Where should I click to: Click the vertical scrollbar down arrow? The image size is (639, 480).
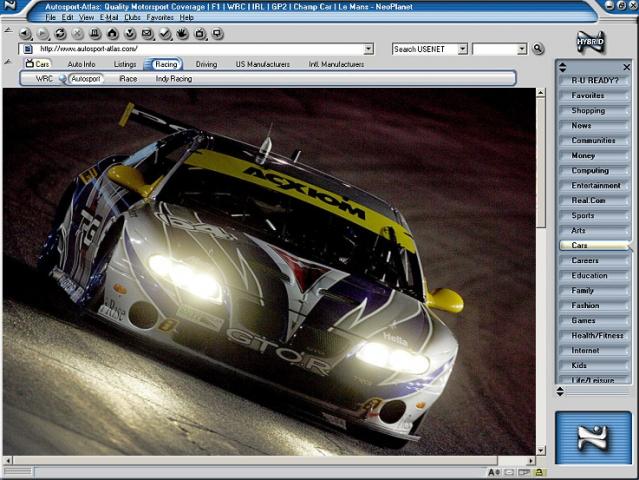(x=541, y=451)
